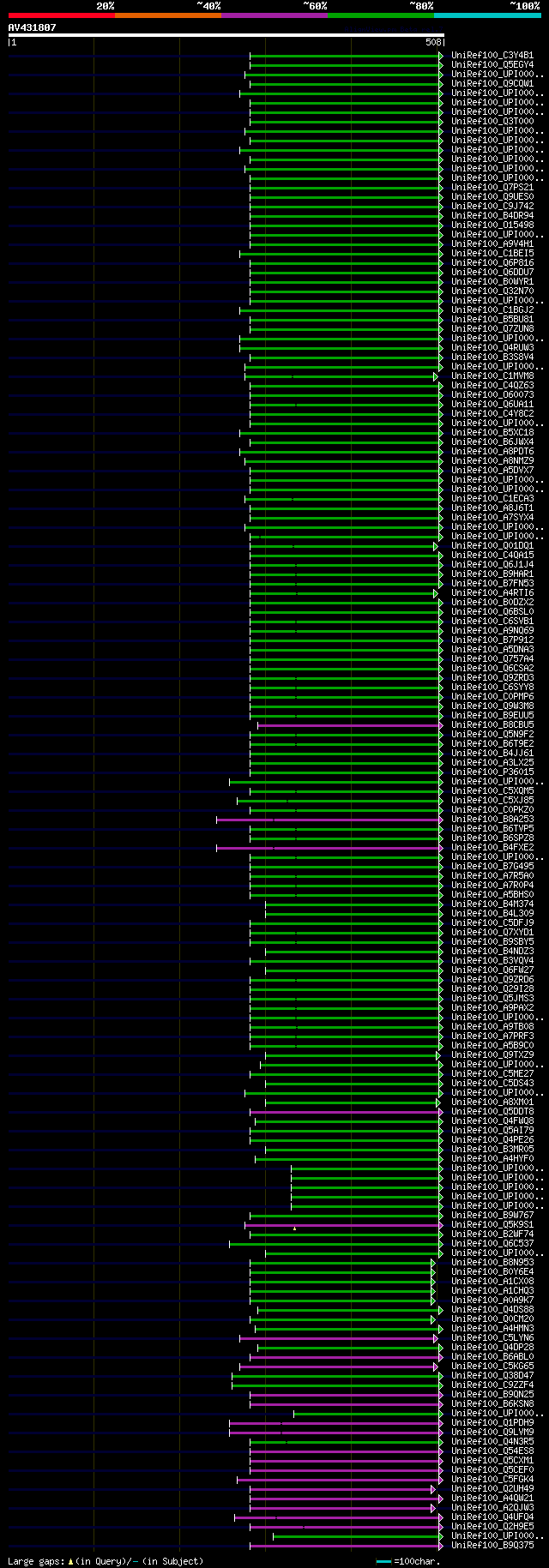Screen dimensions: 549x1568
Task: Click the query gap marker on Q5K9S1
Action: pos(294,1228)
